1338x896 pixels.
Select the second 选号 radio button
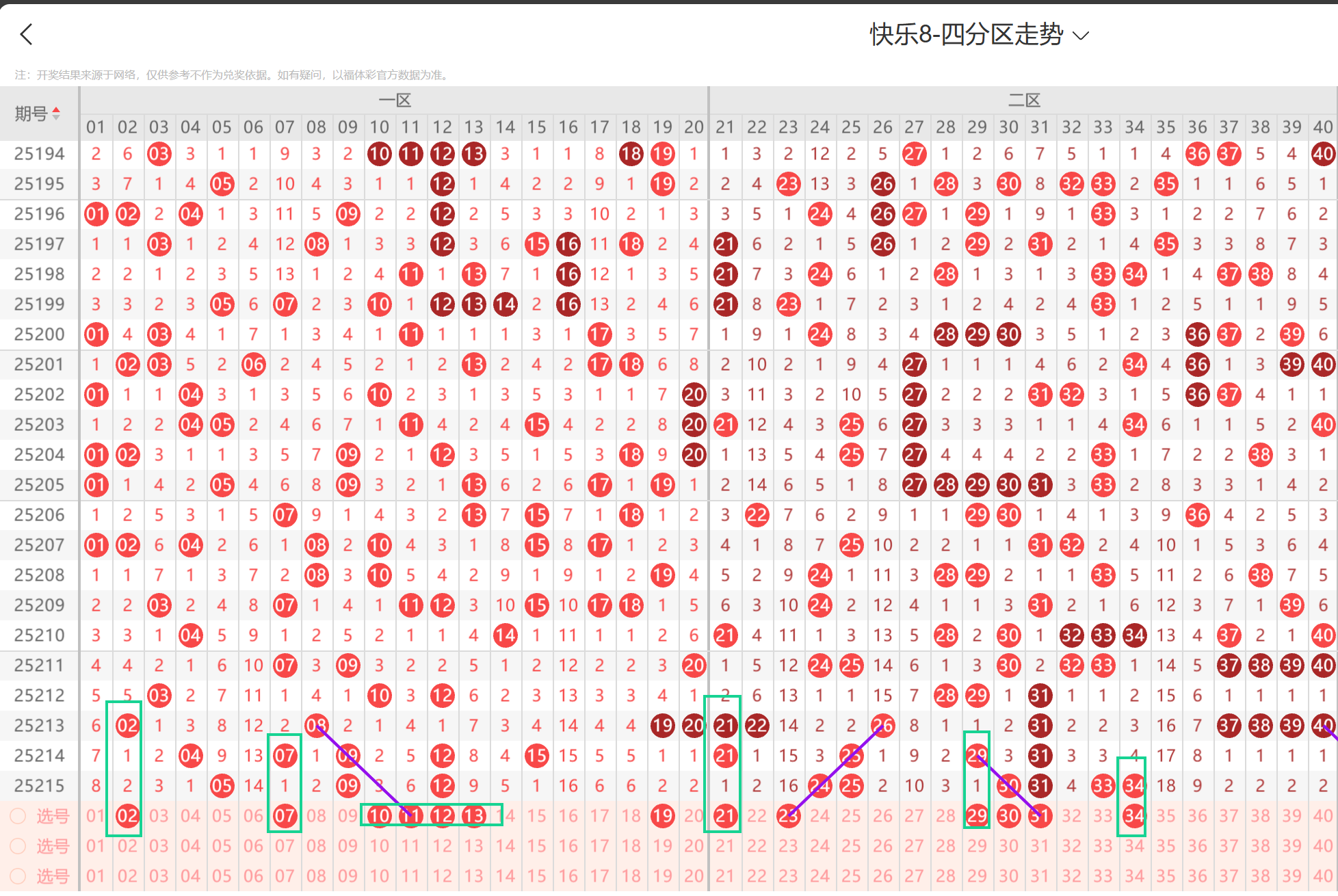18,846
